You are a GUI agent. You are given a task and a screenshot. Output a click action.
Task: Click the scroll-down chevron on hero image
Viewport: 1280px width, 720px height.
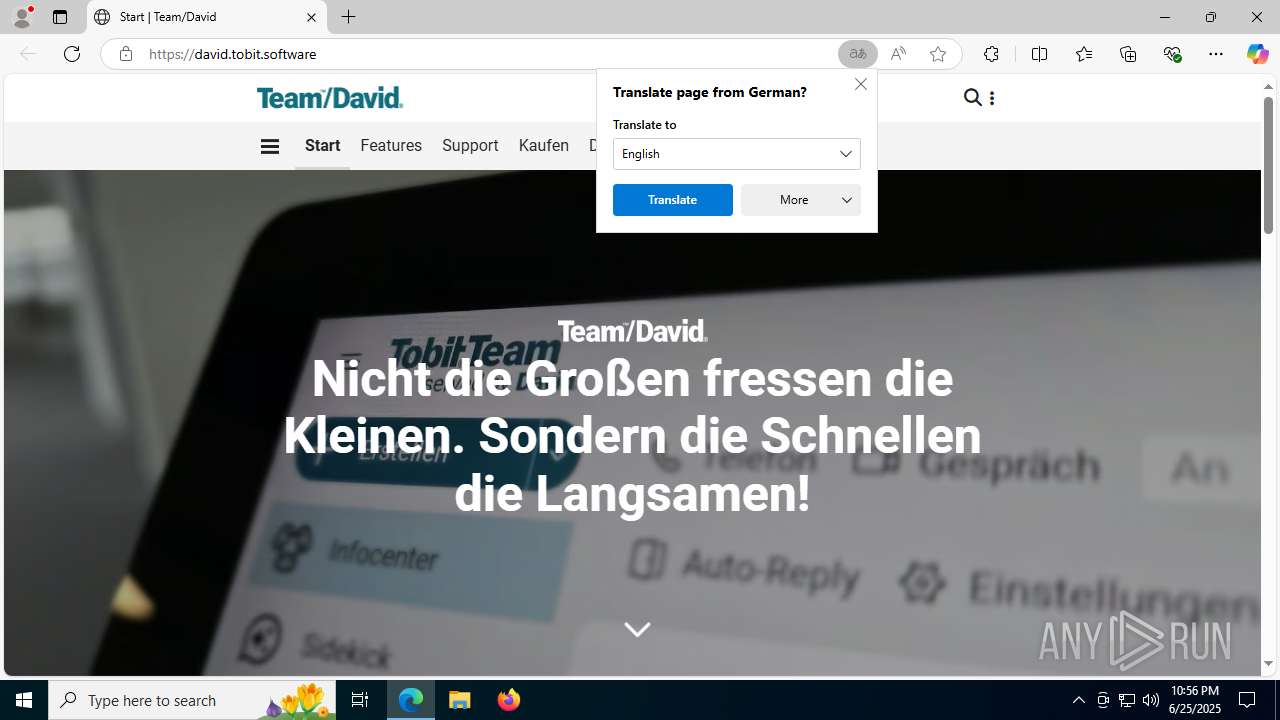tap(637, 629)
